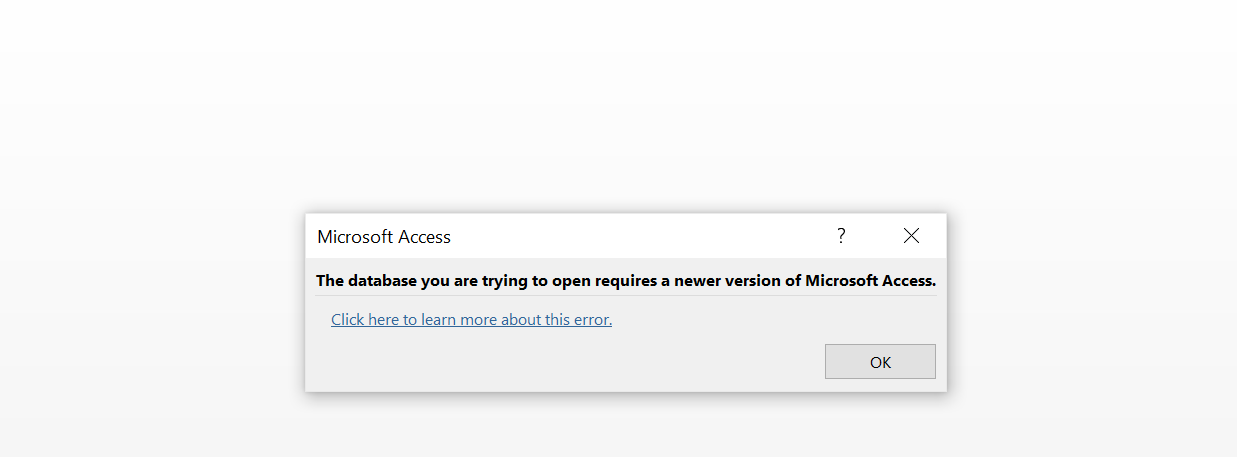
Task: Open the learn more about this error link
Action: [x=471, y=320]
